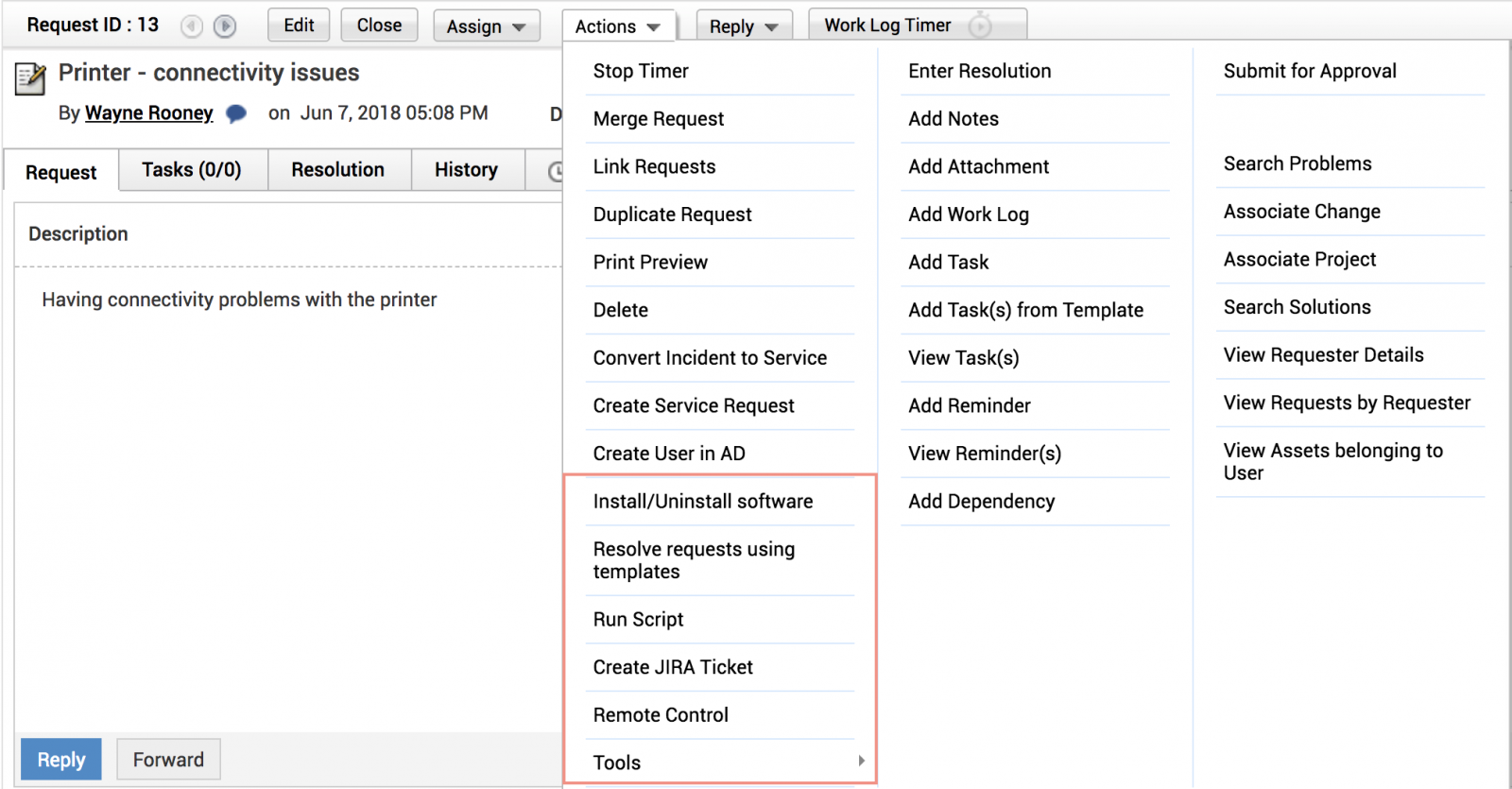Open the History tab
The width and height of the screenshot is (1512, 789).
[466, 170]
